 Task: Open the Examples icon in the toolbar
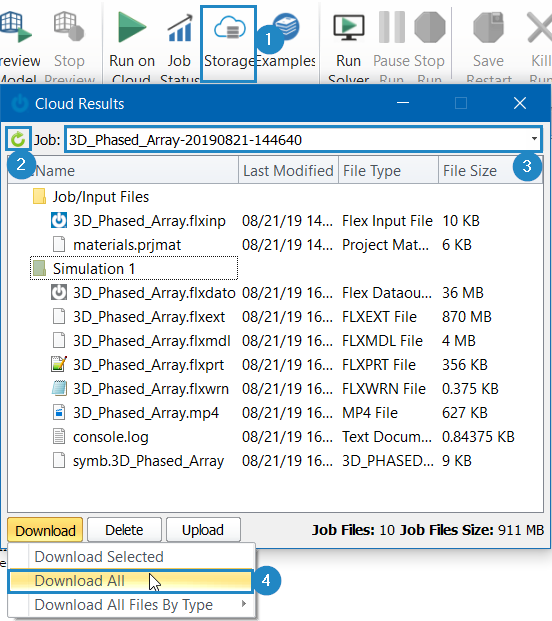pyautogui.click(x=287, y=27)
